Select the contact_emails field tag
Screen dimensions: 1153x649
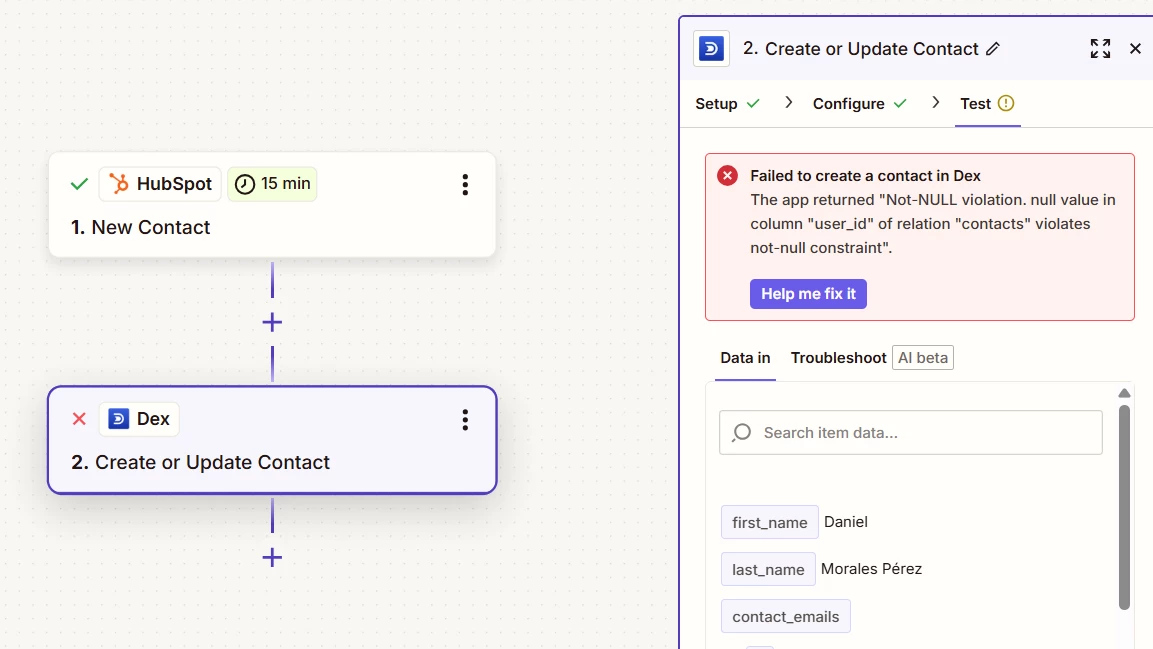pos(785,616)
